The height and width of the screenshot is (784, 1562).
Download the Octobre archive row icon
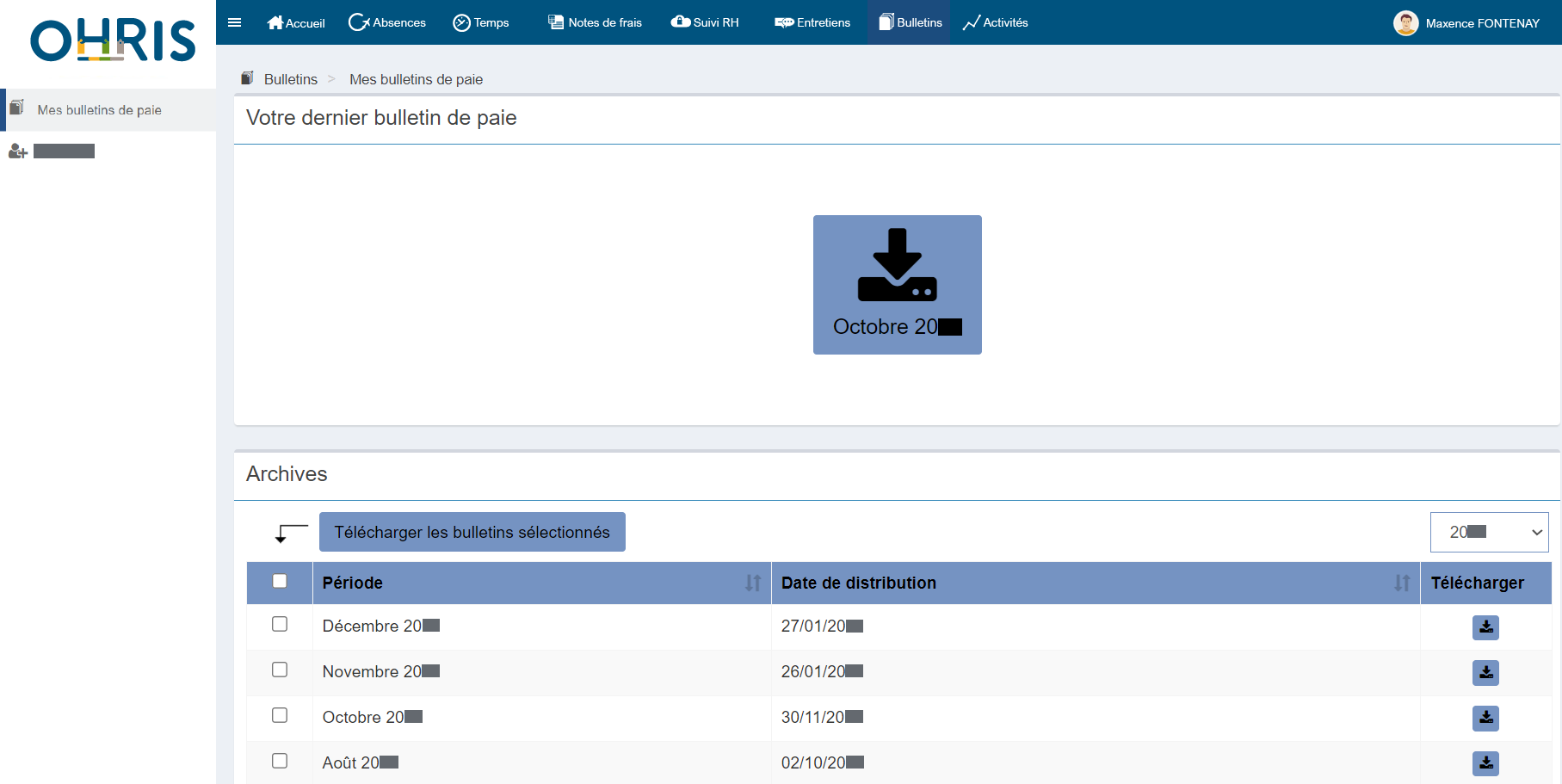tap(1485, 719)
